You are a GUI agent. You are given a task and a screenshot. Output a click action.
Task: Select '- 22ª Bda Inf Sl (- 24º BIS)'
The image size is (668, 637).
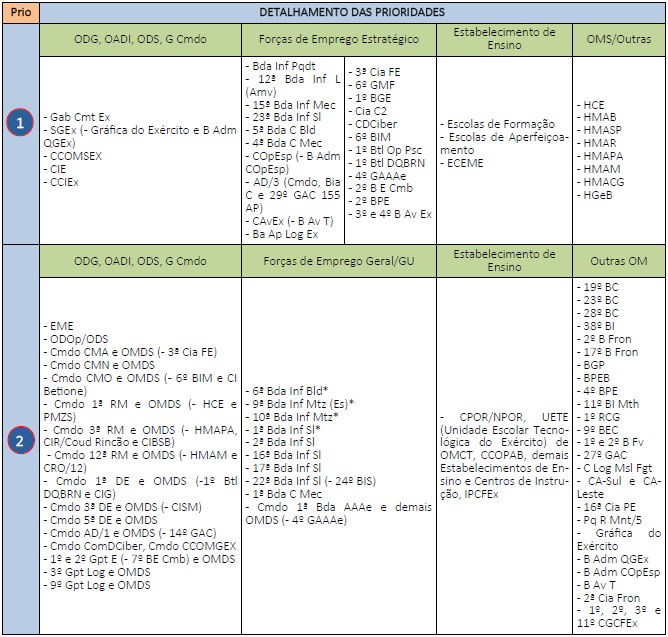[x=311, y=481]
